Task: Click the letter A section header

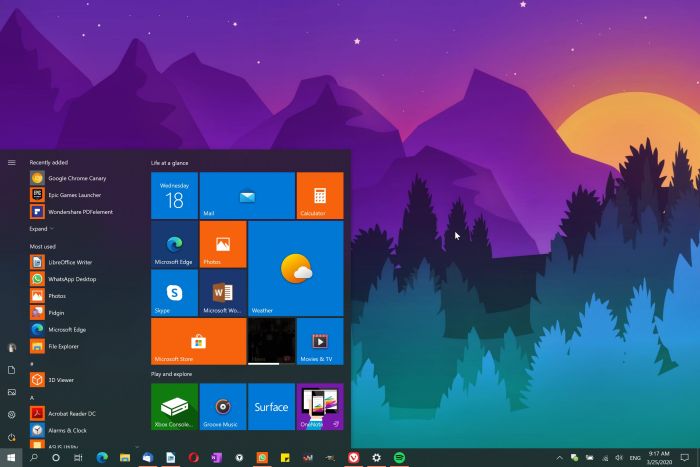Action: (32, 398)
